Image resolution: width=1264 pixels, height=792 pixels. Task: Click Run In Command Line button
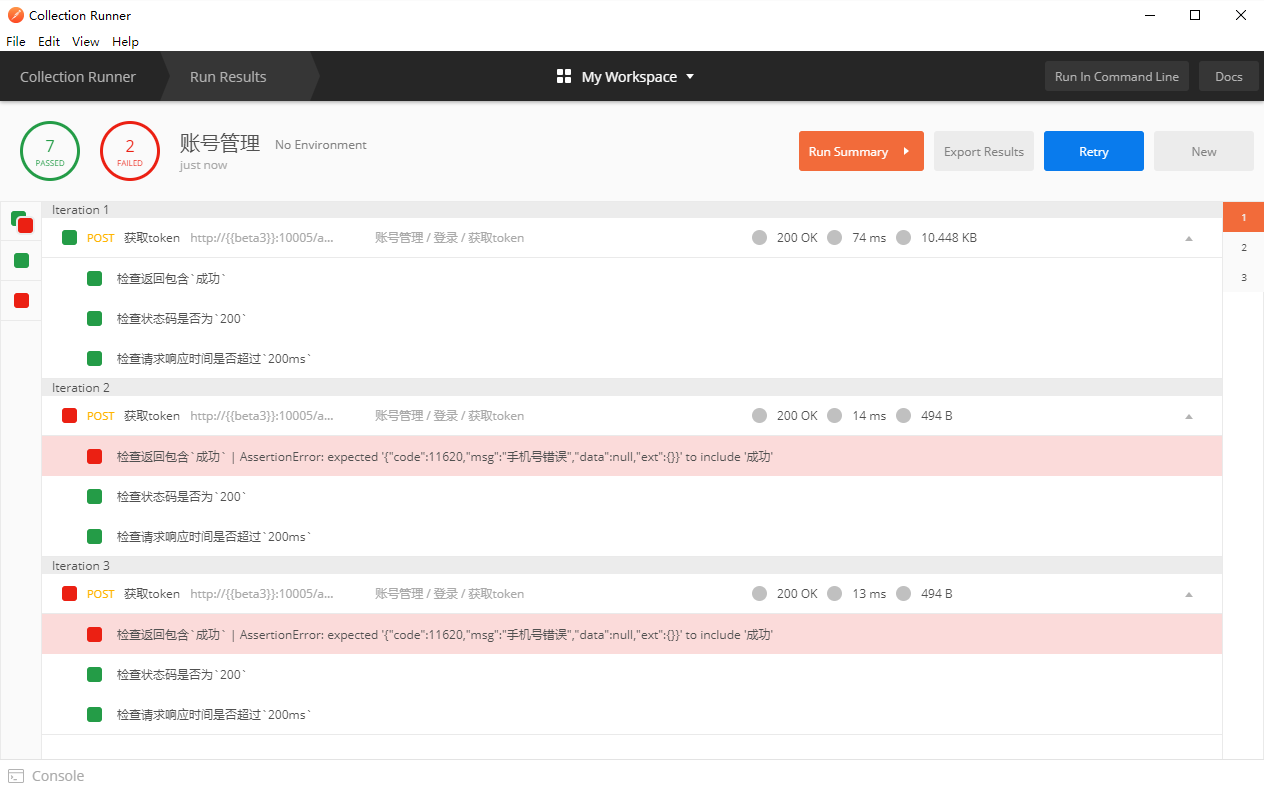point(1117,77)
